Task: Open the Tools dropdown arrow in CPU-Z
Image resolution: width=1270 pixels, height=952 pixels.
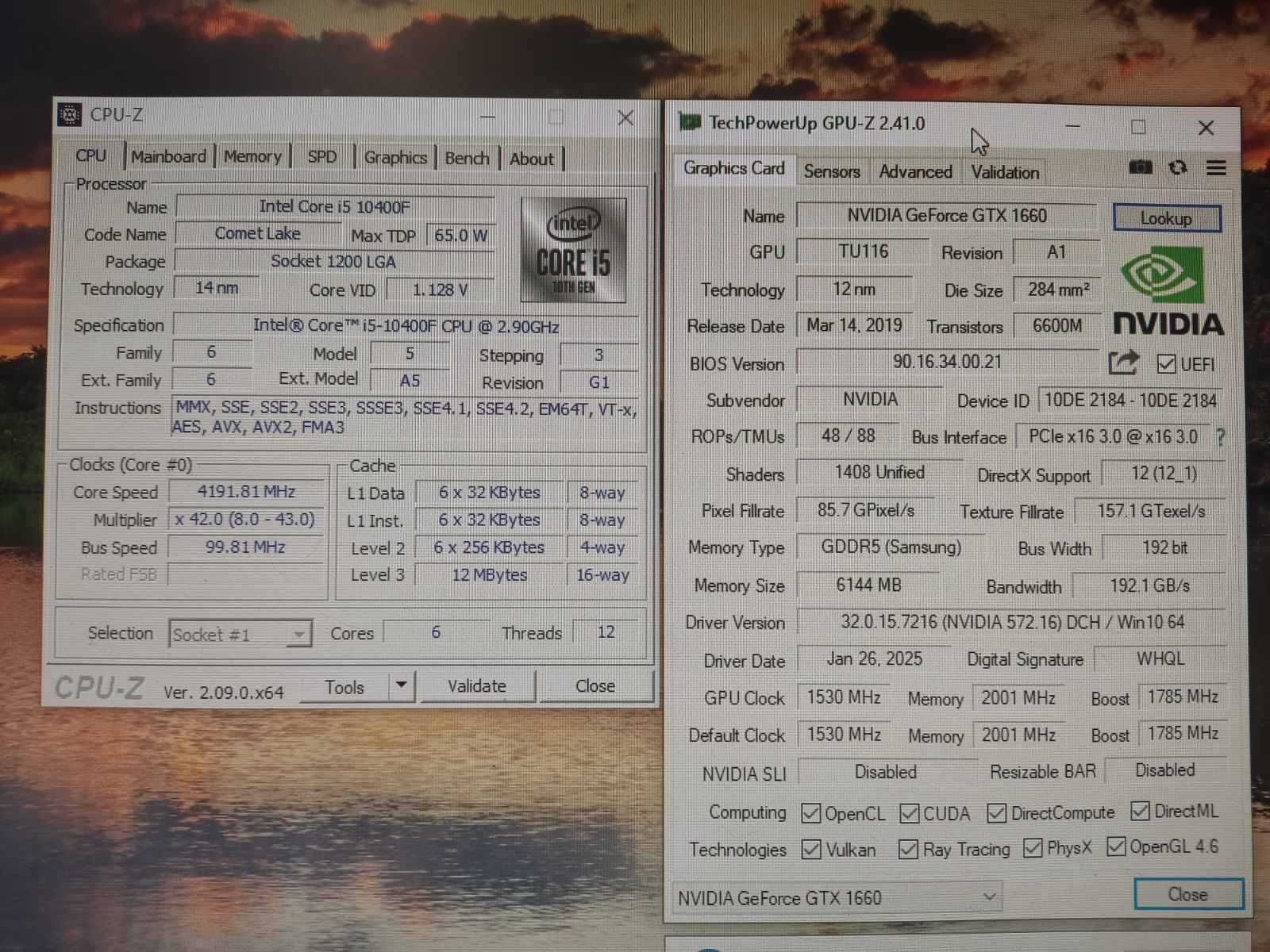Action: (402, 685)
